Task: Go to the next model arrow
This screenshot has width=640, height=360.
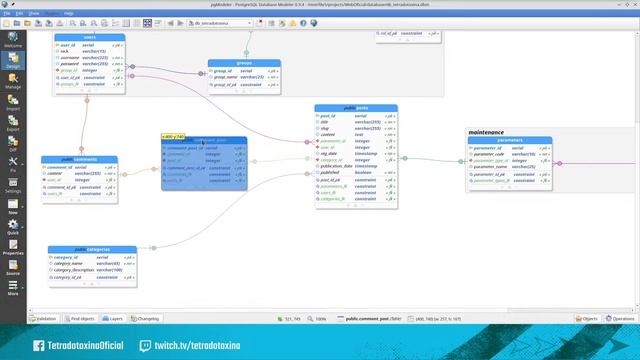Action: pos(180,23)
